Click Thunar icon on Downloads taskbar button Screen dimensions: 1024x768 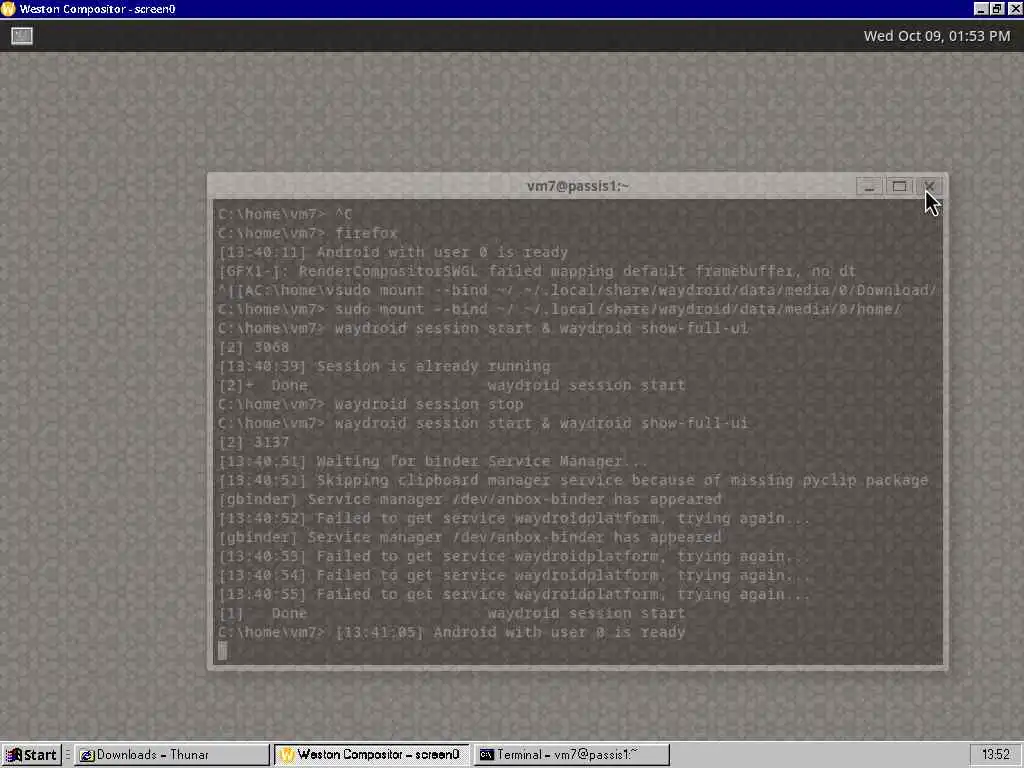[x=86, y=756]
